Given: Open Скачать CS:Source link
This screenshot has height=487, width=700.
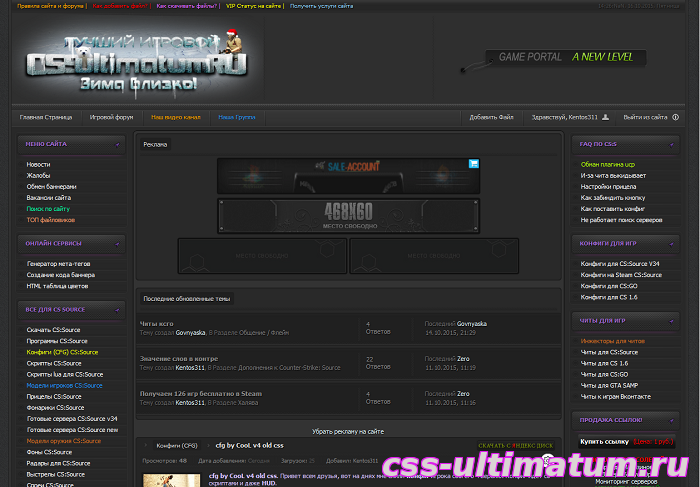Looking at the screenshot, I should coord(54,330).
